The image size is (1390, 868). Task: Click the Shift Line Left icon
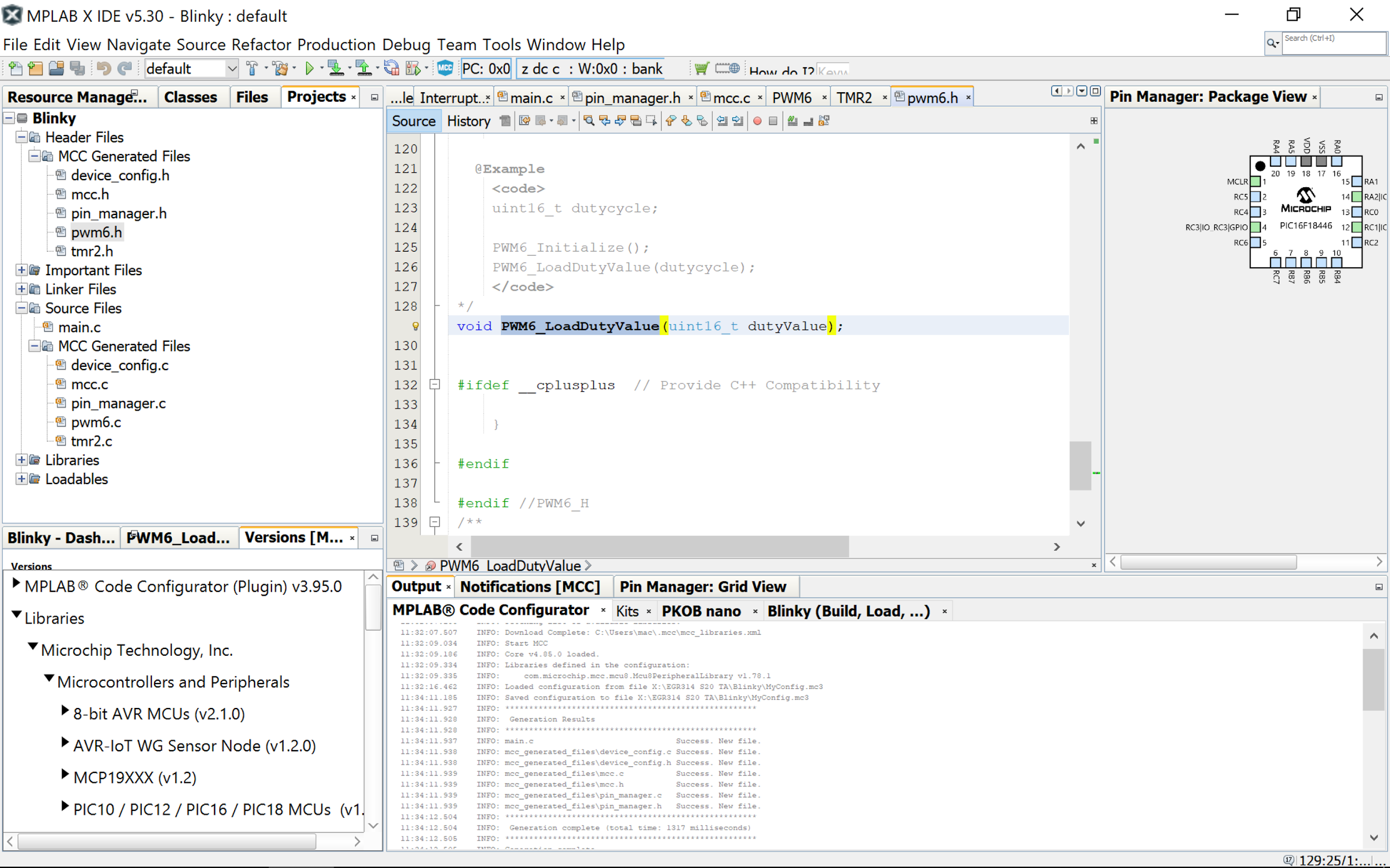point(722,121)
